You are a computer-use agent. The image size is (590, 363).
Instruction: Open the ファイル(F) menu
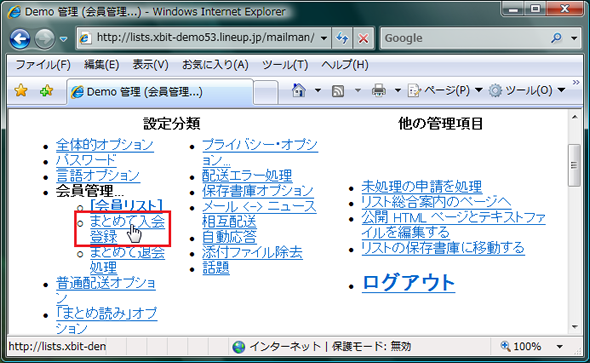pos(43,65)
